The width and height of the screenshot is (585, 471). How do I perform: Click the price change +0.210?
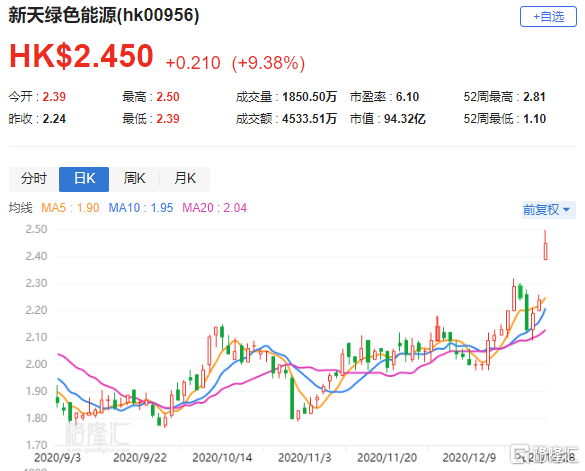(x=193, y=63)
